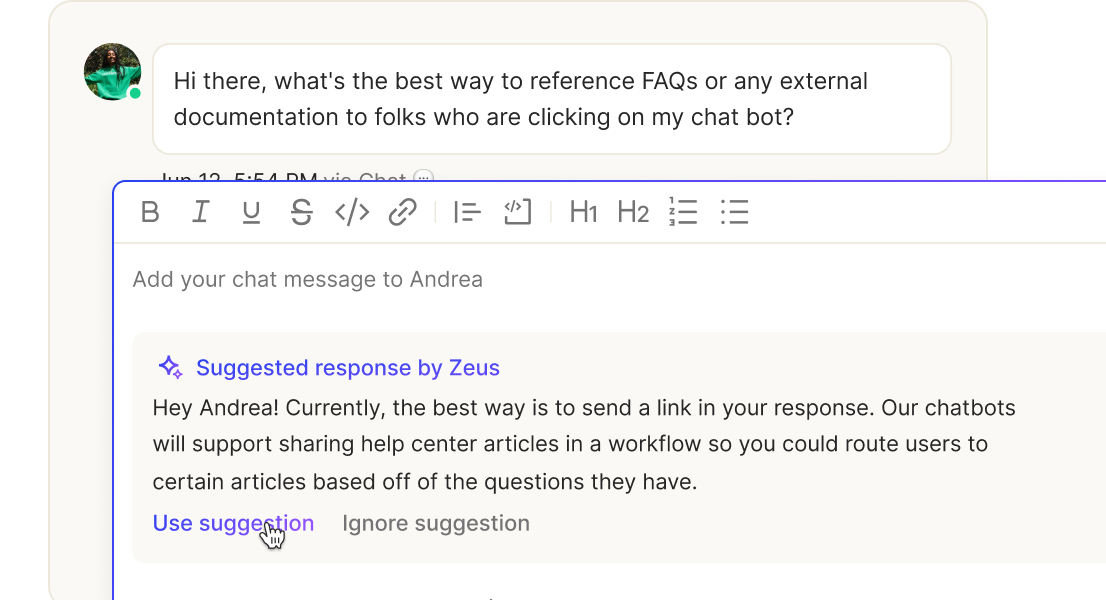
Task: Open Andrea's profile avatar
Action: (x=112, y=72)
